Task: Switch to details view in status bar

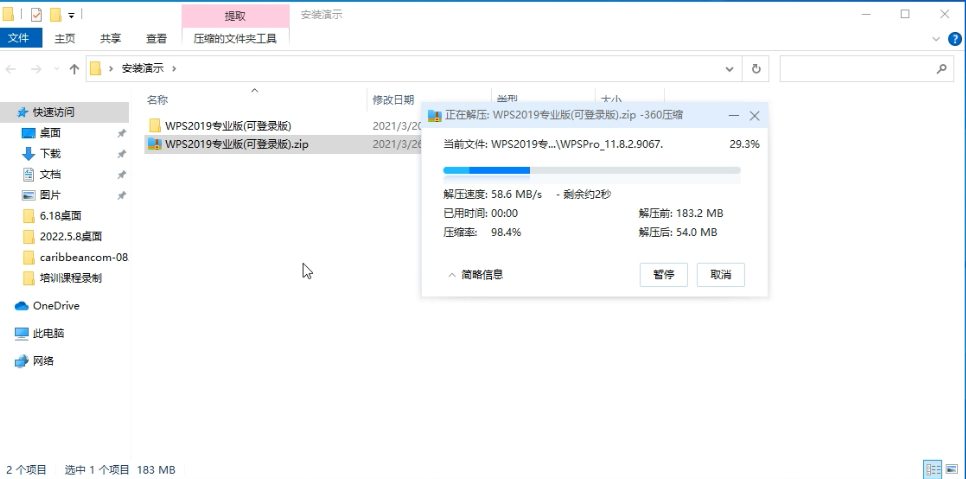Action: (933, 469)
